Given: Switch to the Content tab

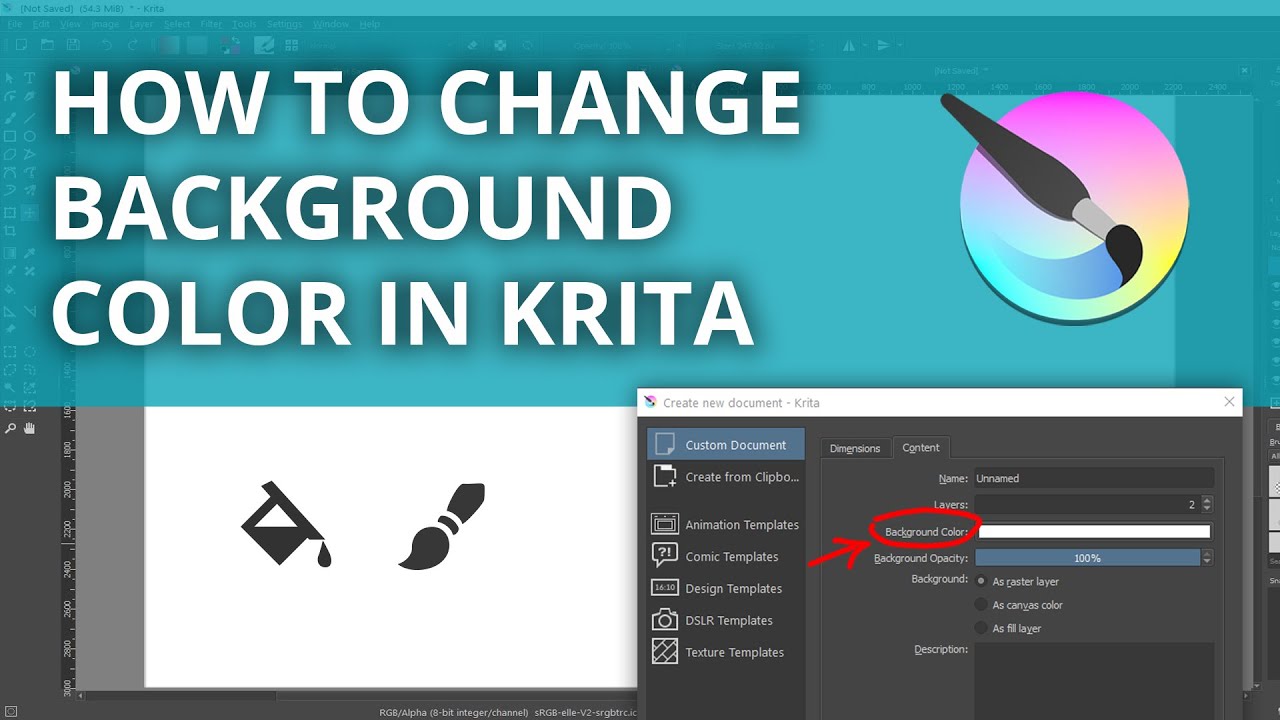Looking at the screenshot, I should [x=921, y=448].
